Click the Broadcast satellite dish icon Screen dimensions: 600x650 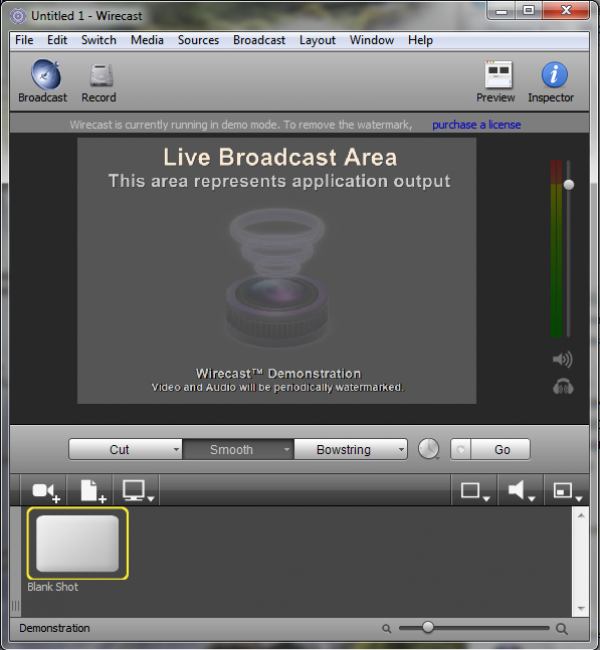(x=46, y=75)
